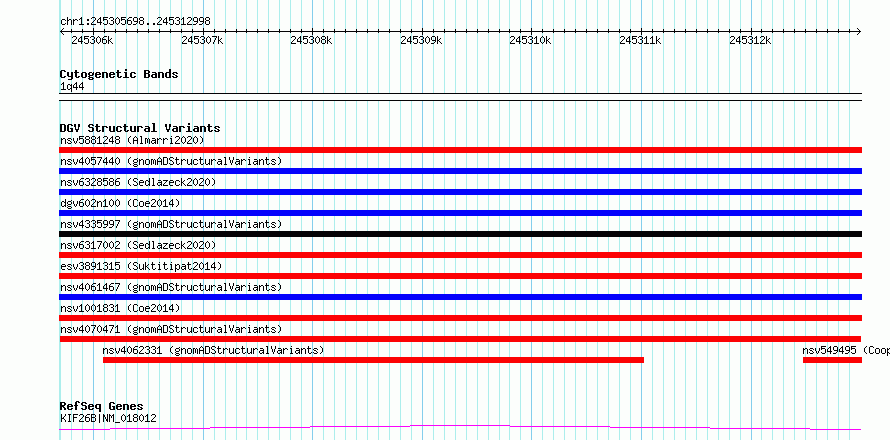This screenshot has height=440, width=890.
Task: Click the right arrowhead of the ruler
Action: click(x=859, y=32)
